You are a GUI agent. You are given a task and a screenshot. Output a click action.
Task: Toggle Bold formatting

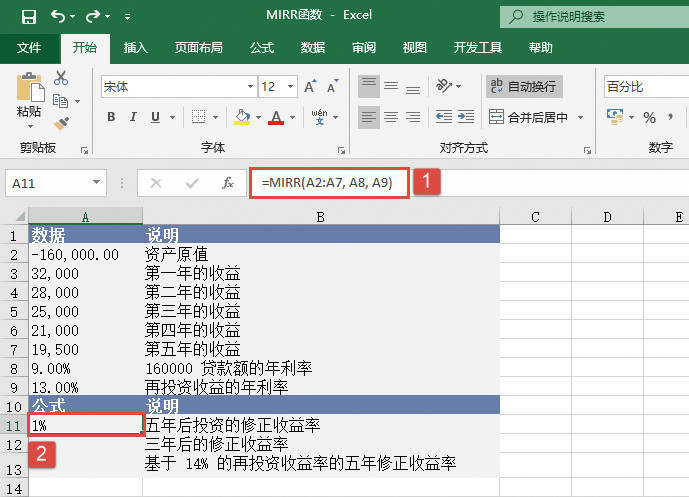click(x=111, y=118)
